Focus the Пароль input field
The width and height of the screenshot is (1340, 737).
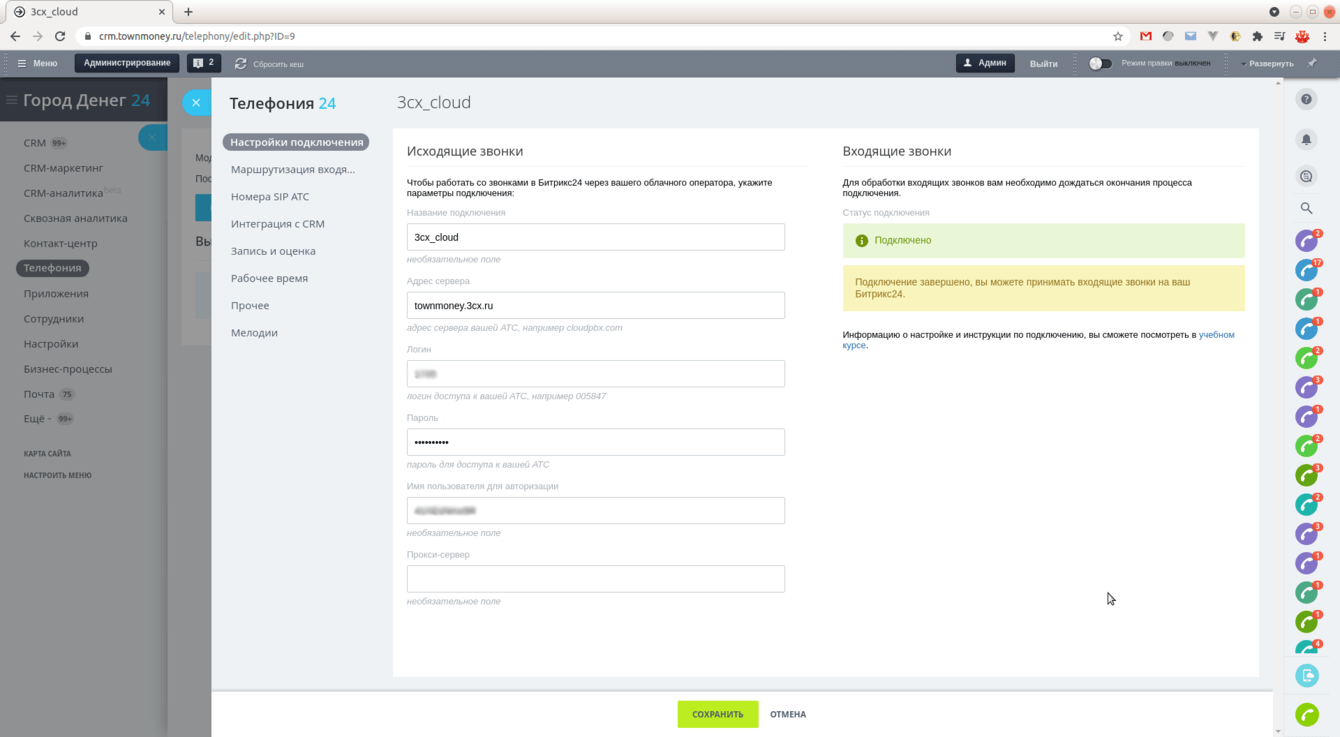[596, 442]
